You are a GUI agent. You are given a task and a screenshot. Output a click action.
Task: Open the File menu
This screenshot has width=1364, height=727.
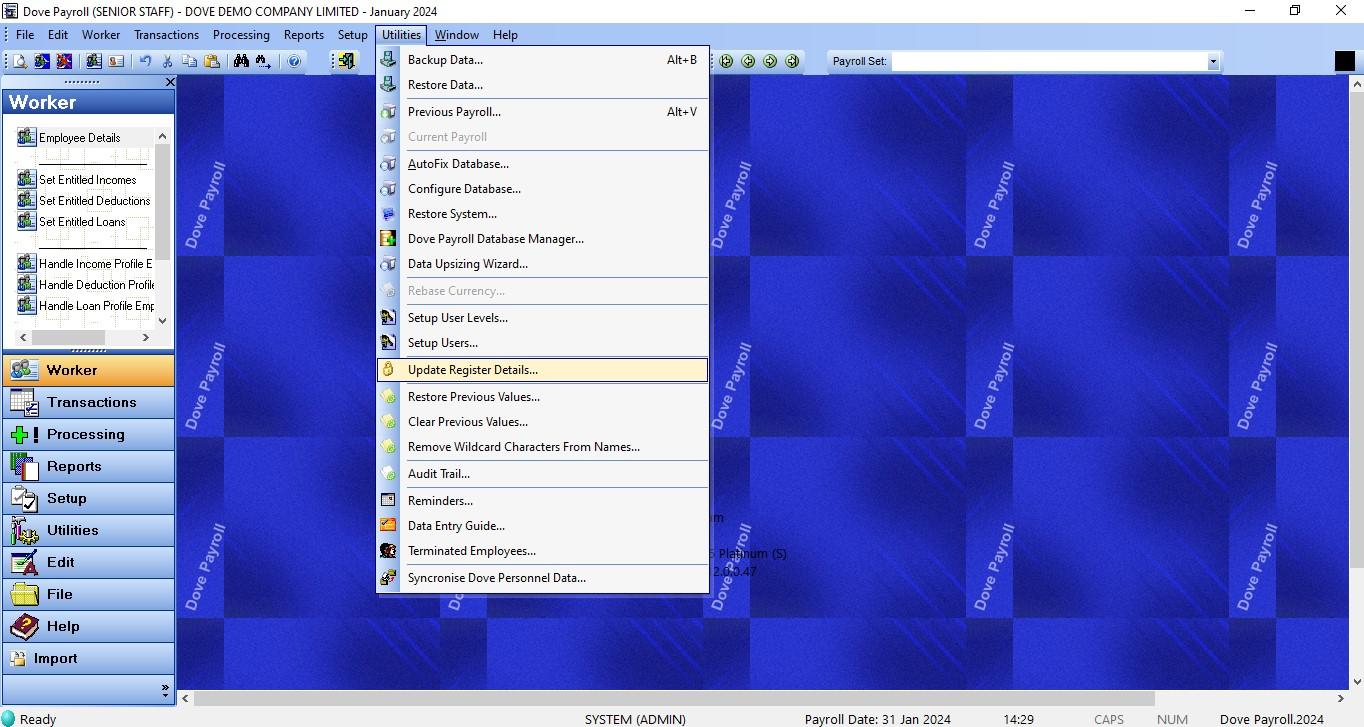click(x=25, y=34)
